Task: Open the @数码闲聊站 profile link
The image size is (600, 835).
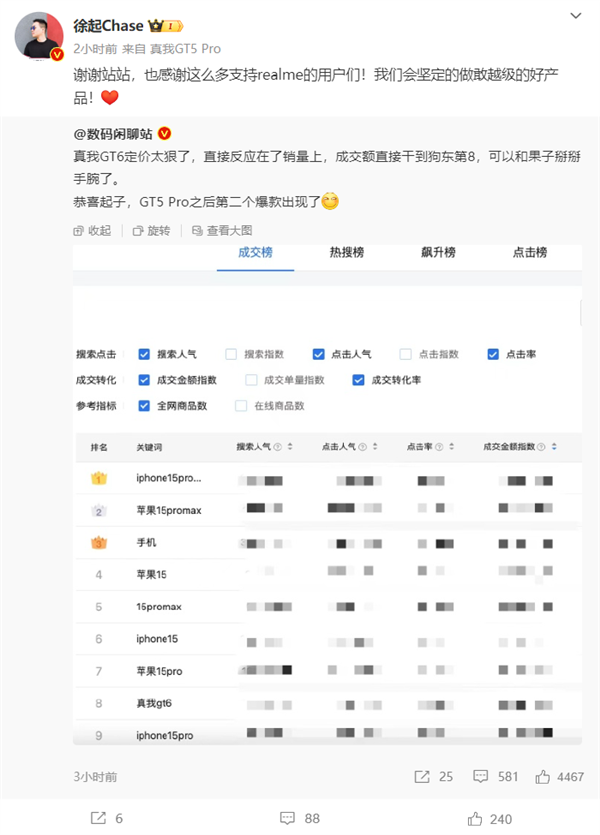Action: click(112, 133)
